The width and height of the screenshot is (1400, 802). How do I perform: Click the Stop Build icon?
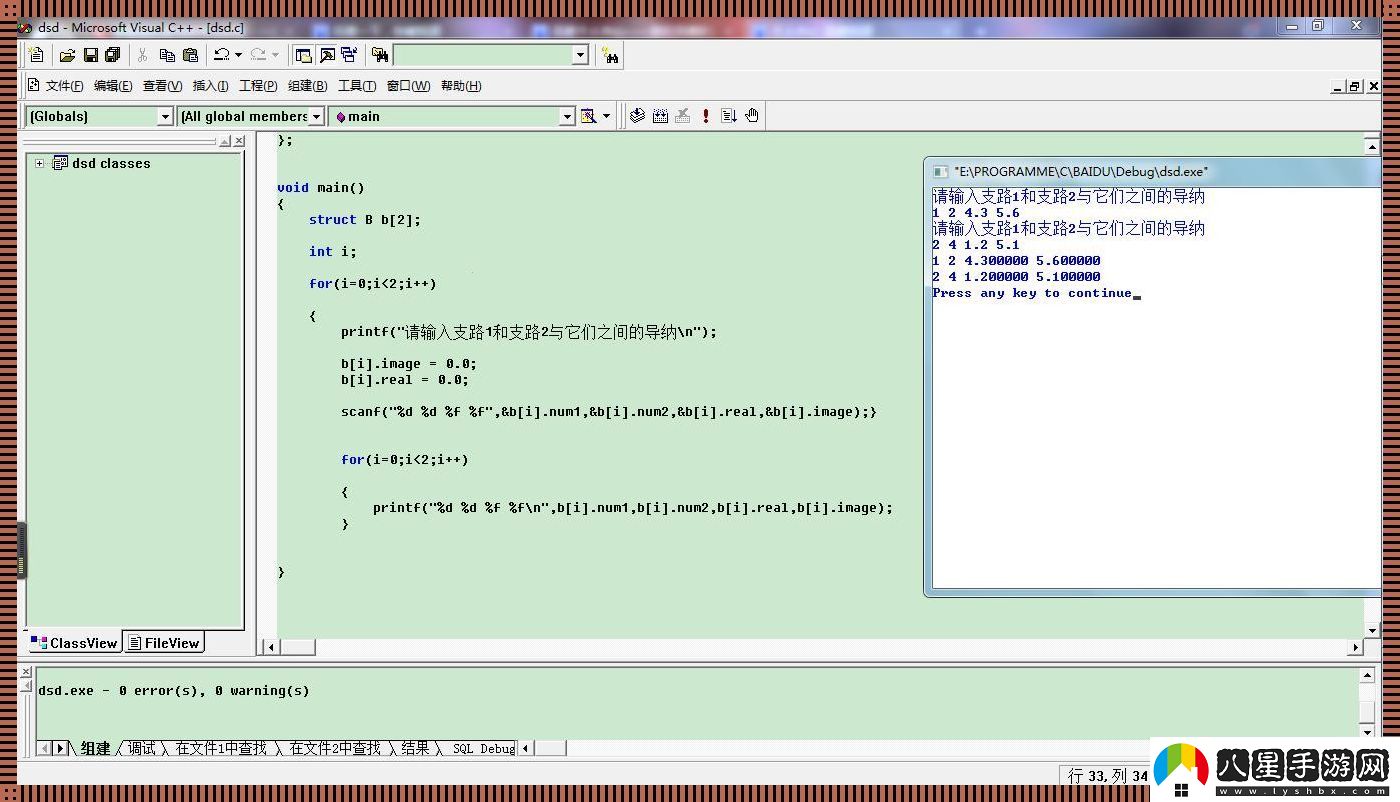[x=683, y=116]
